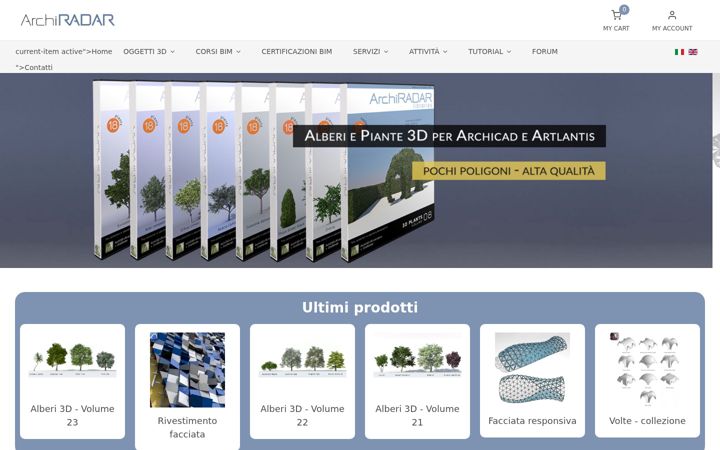This screenshot has width=720, height=450.
Task: Expand the CORSI BIM dropdown menu
Action: click(x=218, y=51)
